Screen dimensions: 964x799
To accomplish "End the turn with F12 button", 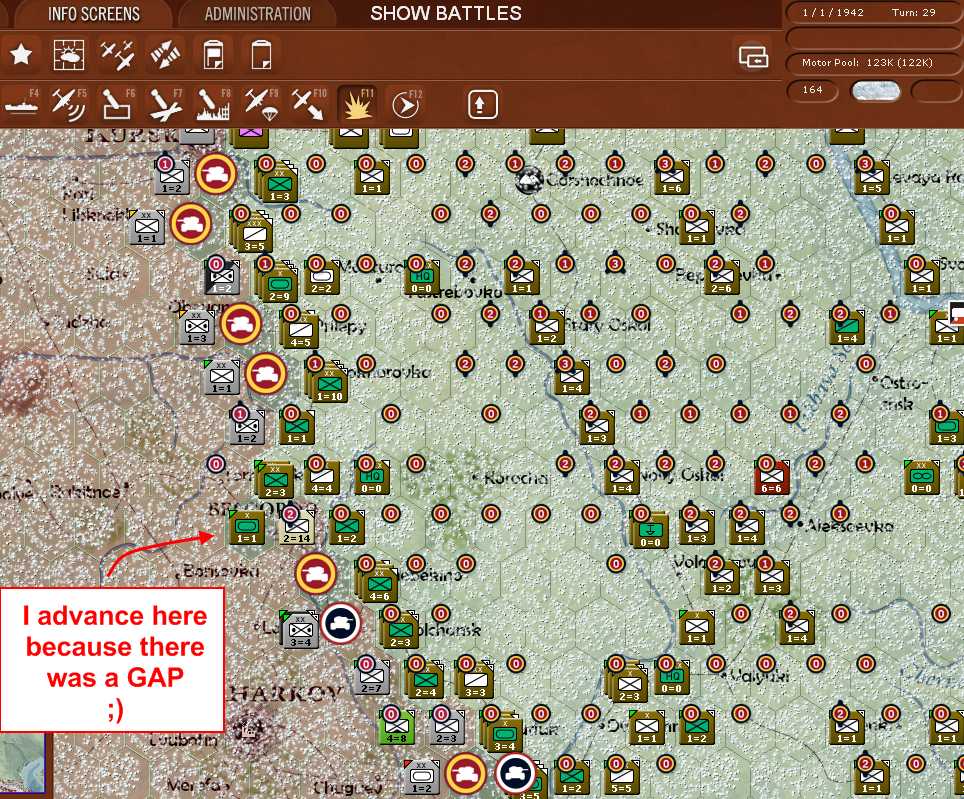I will 406,104.
